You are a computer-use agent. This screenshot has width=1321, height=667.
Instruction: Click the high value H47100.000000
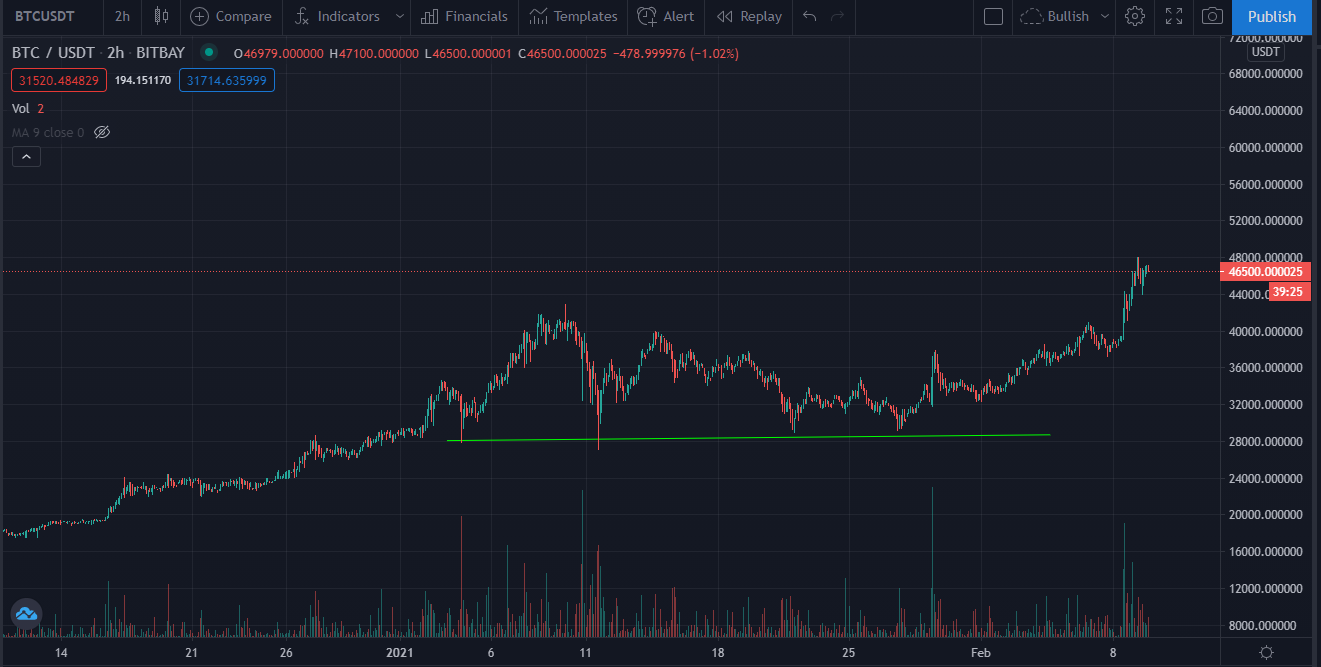[x=374, y=53]
